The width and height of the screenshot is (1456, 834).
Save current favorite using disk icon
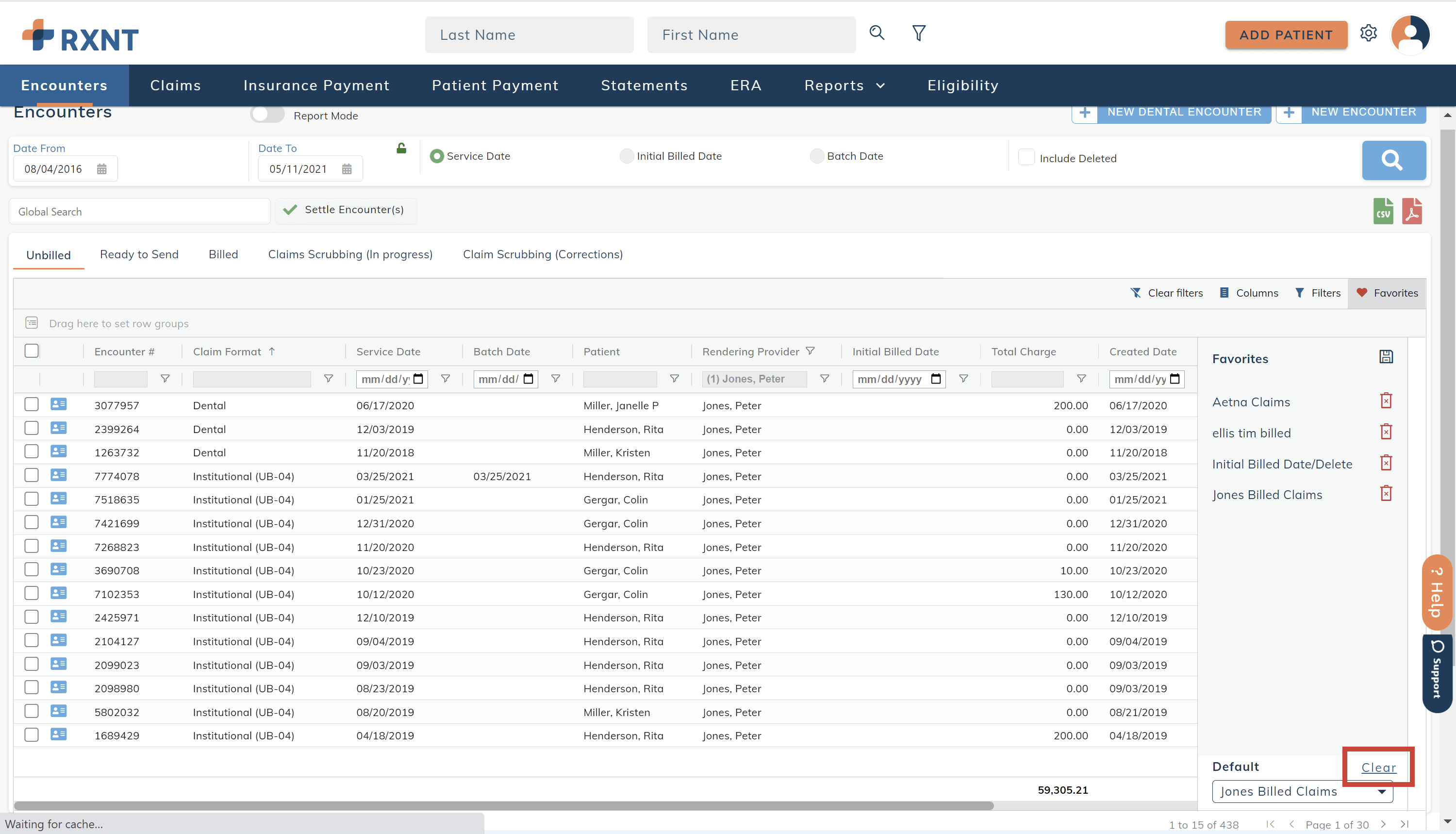(x=1386, y=357)
